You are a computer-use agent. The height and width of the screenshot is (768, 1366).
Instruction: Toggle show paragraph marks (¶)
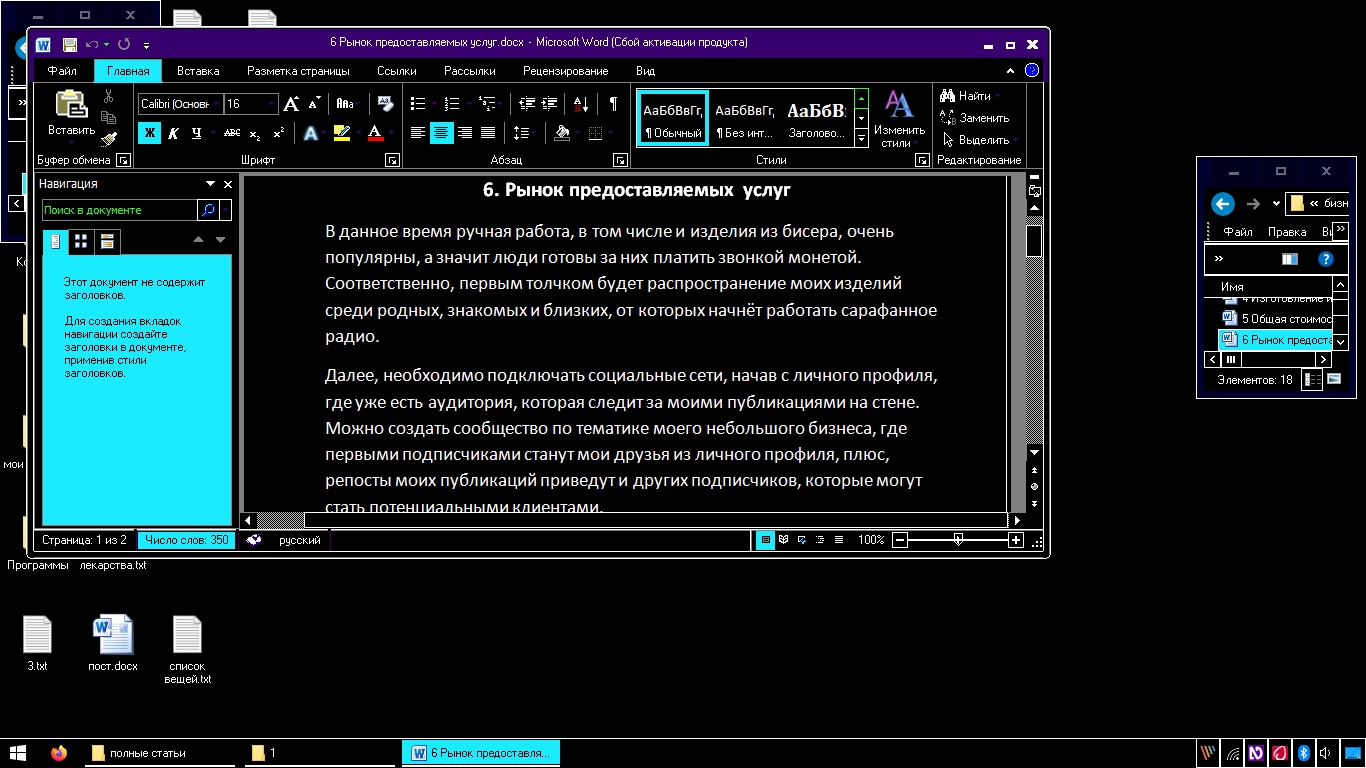(x=613, y=104)
